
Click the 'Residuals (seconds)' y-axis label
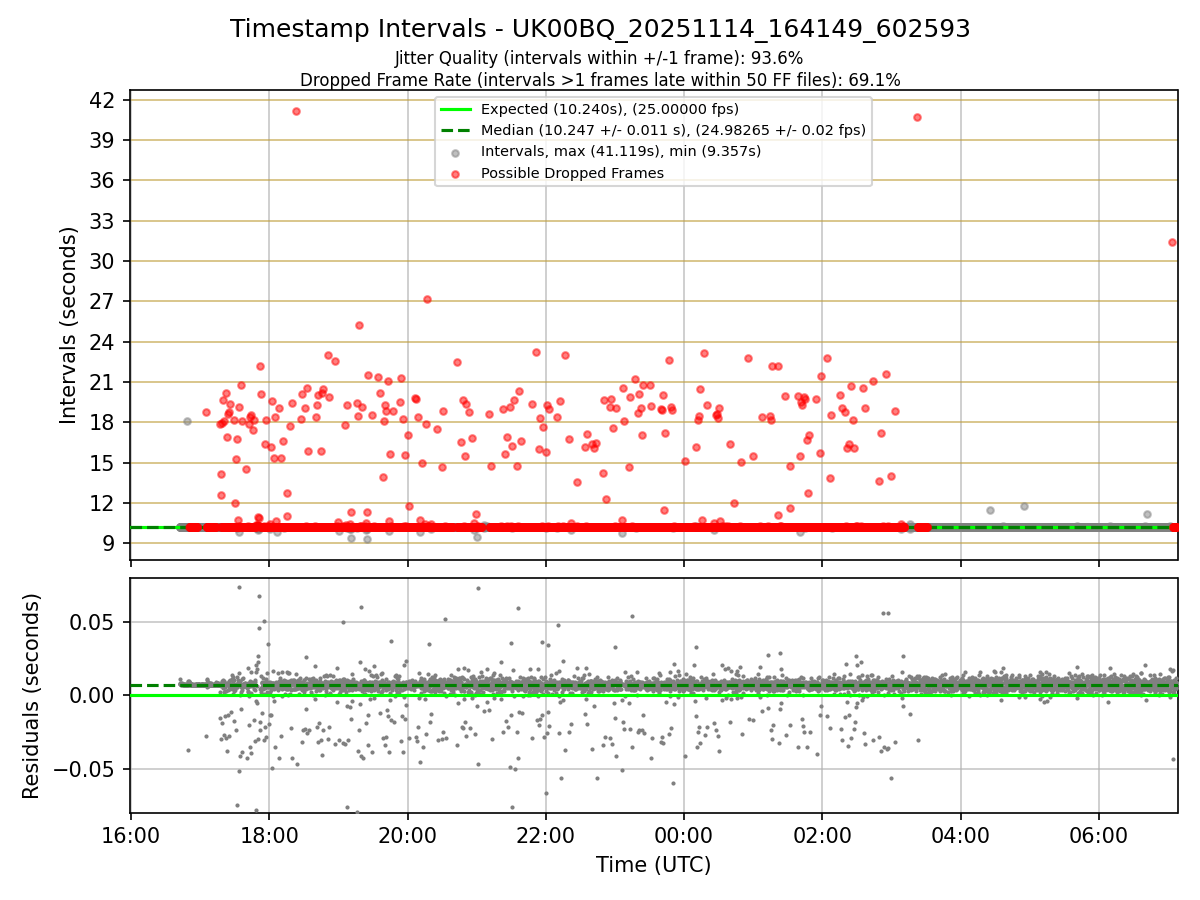[x=32, y=696]
